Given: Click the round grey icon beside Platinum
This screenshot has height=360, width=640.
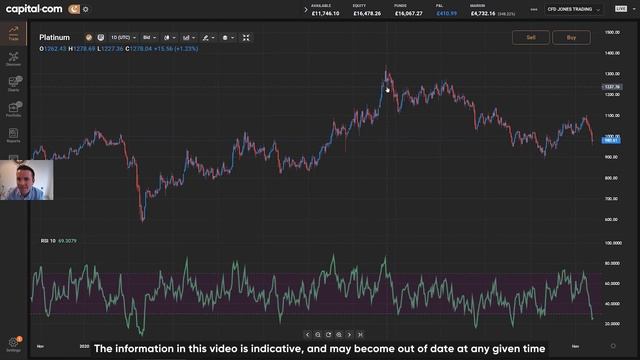Looking at the screenshot, I should click(100, 38).
